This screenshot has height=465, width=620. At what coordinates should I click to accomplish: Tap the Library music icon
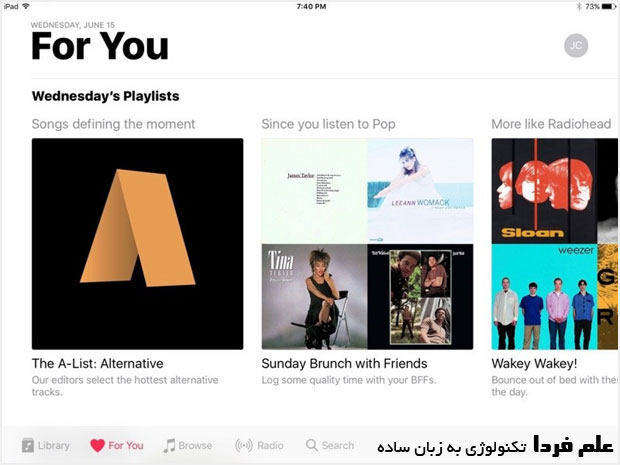[x=28, y=446]
